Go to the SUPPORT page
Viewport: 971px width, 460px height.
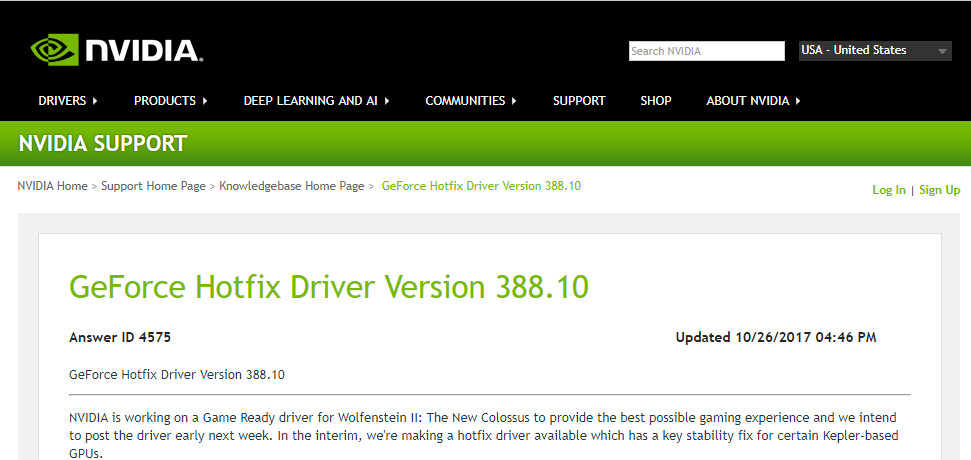[x=579, y=101]
